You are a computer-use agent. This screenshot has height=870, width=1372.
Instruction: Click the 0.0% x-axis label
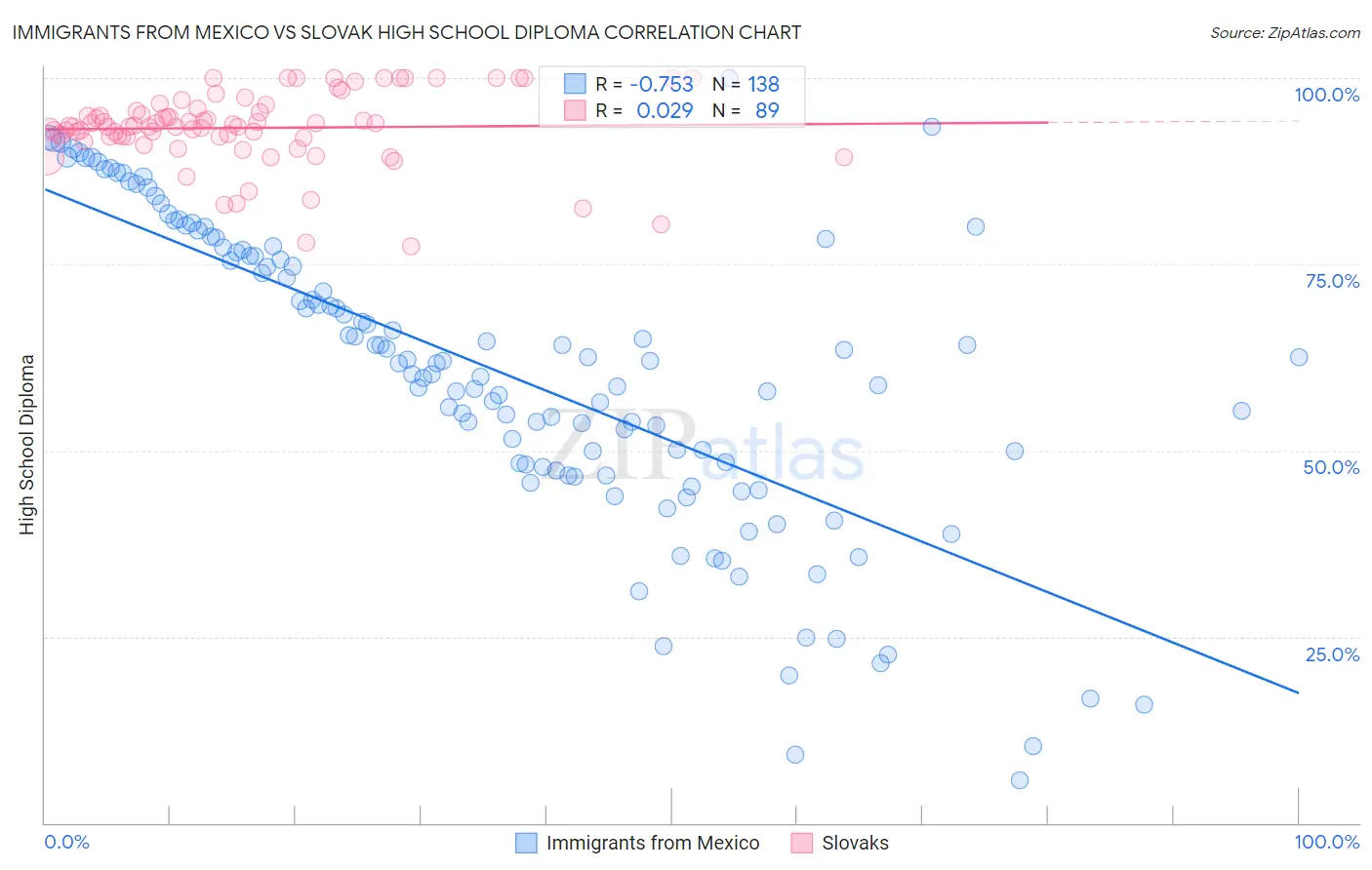pos(67,842)
